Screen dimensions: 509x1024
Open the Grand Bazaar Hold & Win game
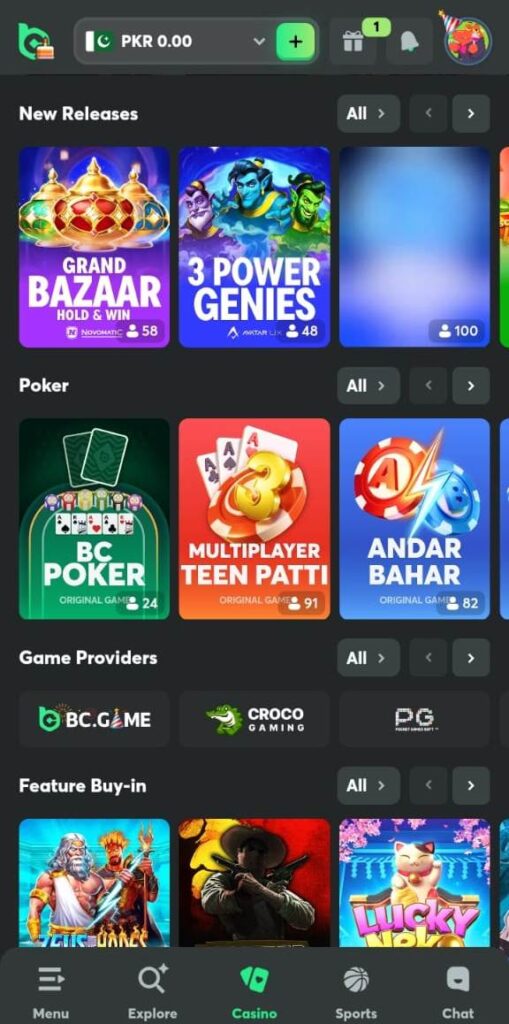pos(94,247)
